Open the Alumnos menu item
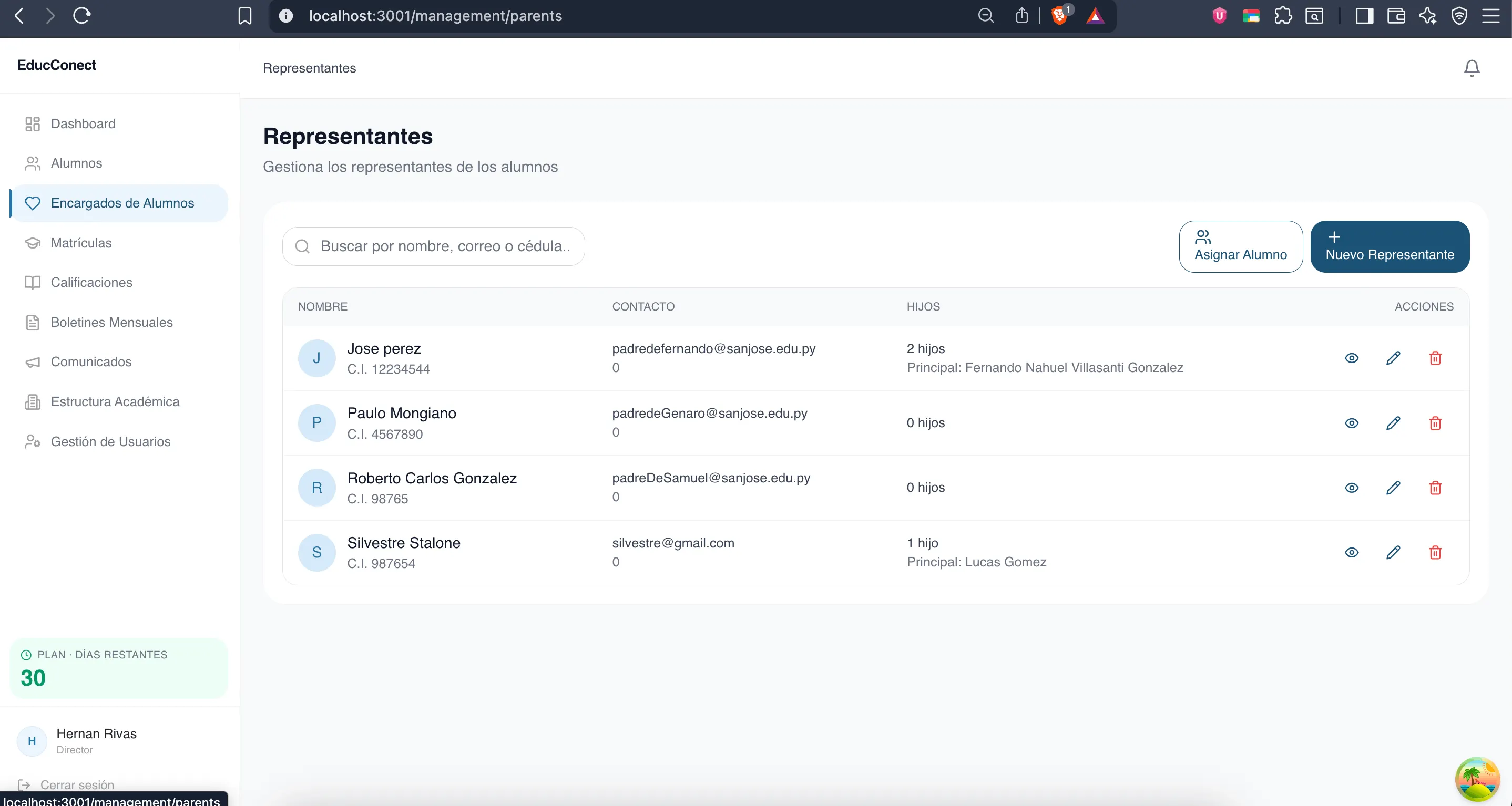The height and width of the screenshot is (806, 1512). [76, 163]
